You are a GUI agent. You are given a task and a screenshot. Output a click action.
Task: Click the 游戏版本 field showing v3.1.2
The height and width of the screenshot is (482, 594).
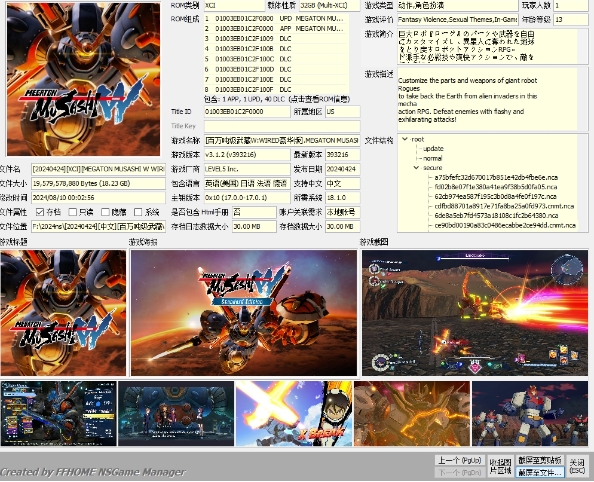click(x=247, y=155)
